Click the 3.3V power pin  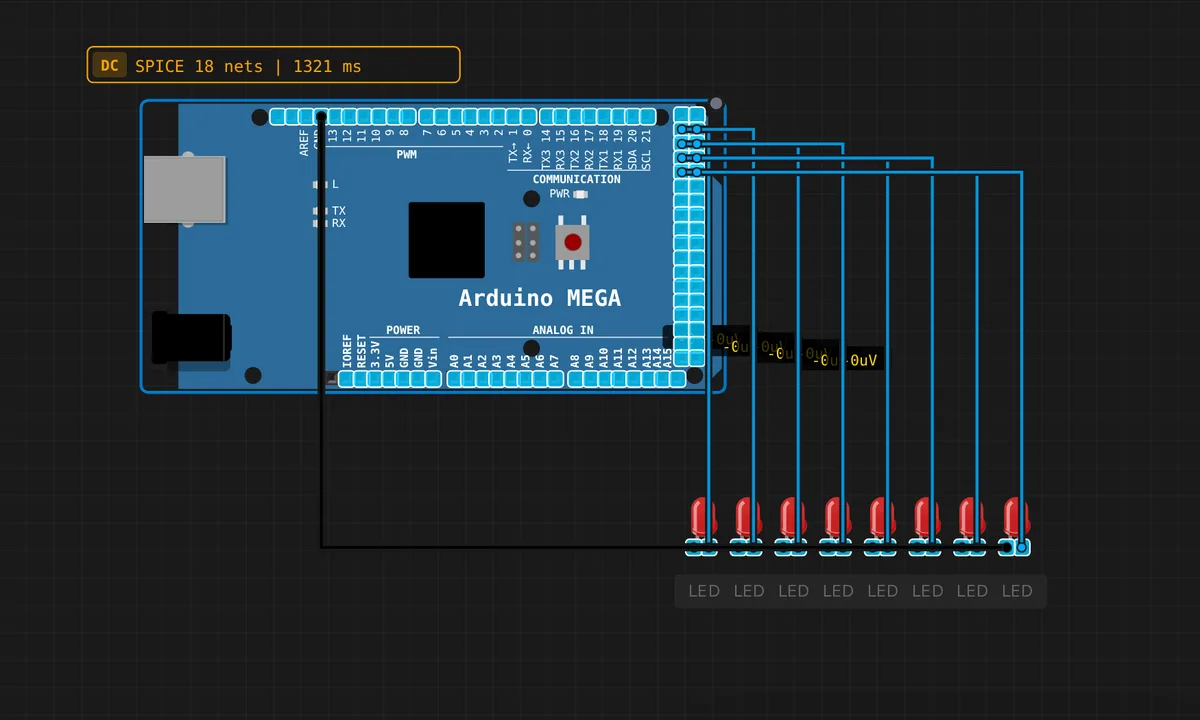(375, 379)
